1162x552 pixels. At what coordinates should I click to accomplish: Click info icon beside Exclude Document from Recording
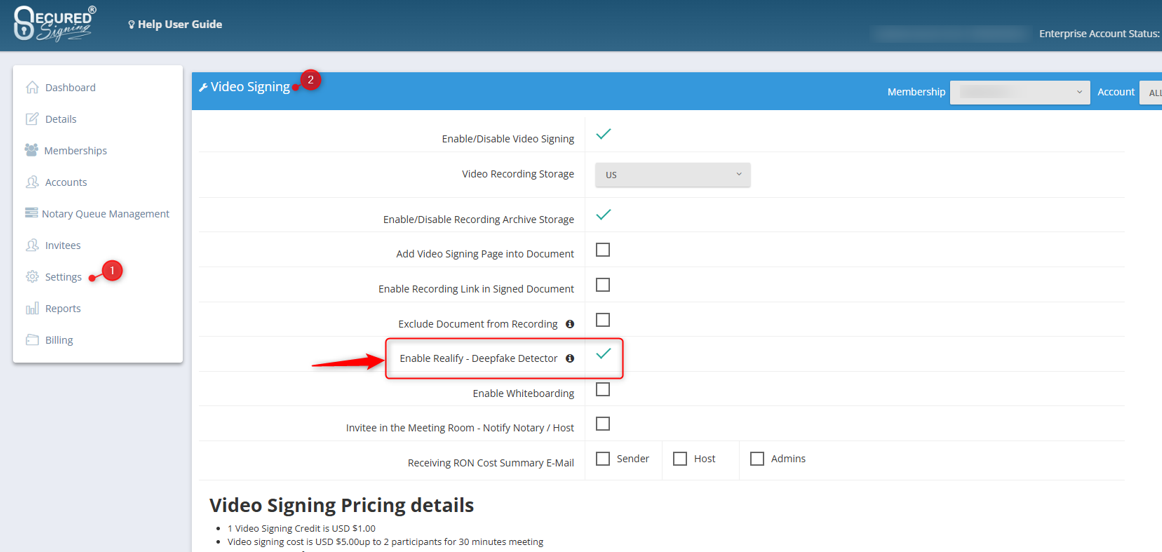coord(570,324)
